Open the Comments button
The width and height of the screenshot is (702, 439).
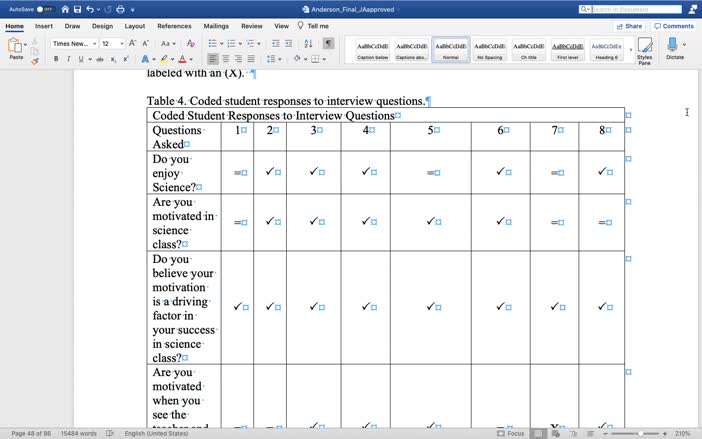coord(674,26)
